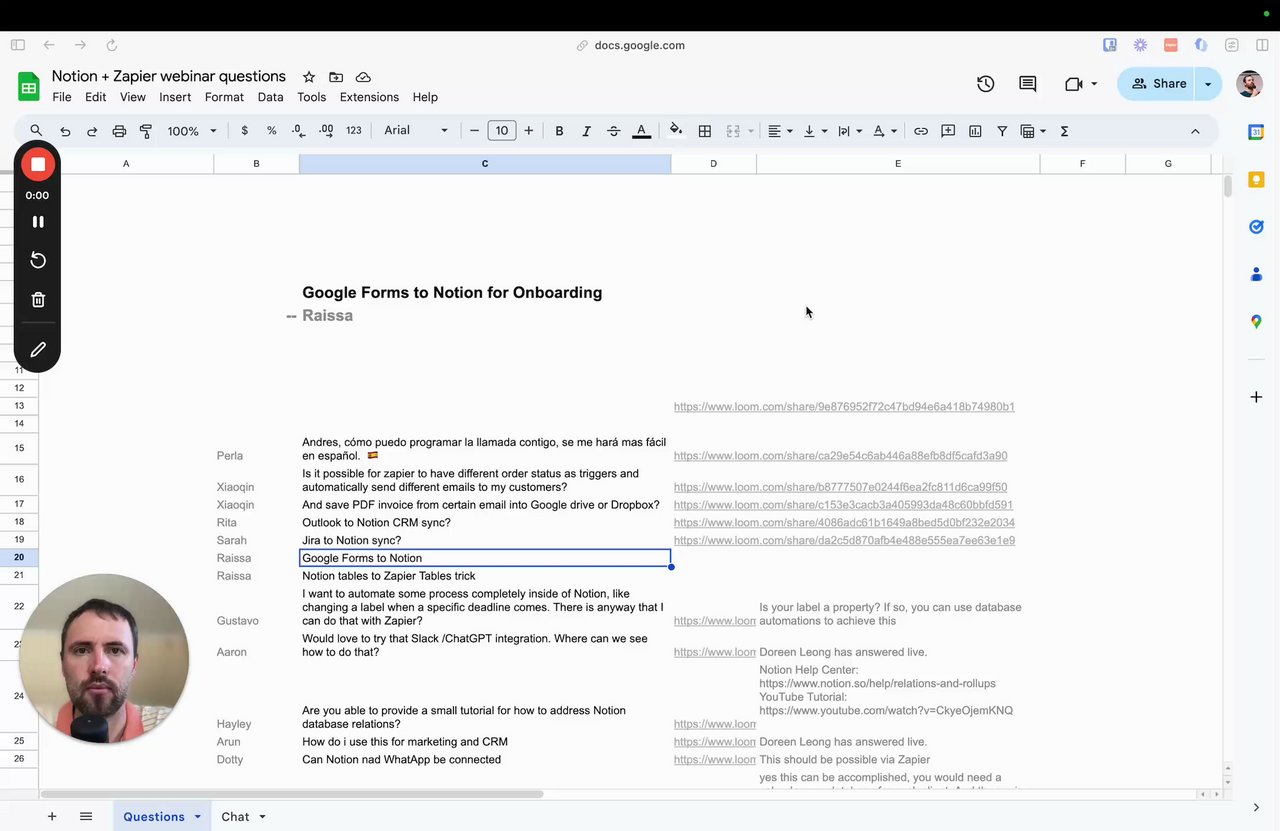Open text rotation dropdown

(884, 131)
